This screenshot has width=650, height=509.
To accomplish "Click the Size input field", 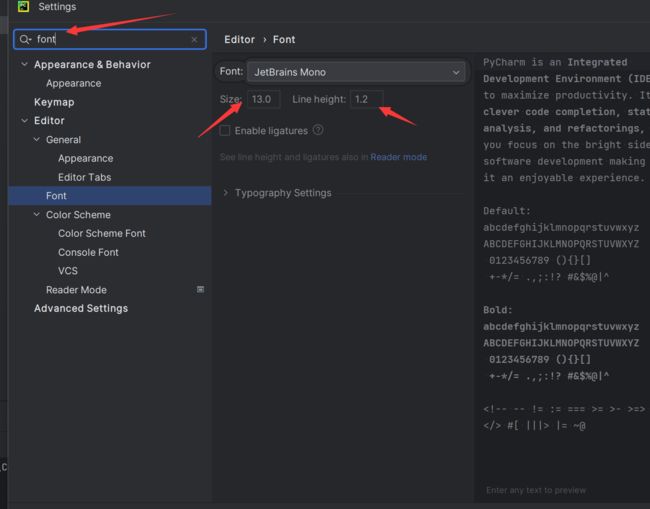I will [x=264, y=99].
